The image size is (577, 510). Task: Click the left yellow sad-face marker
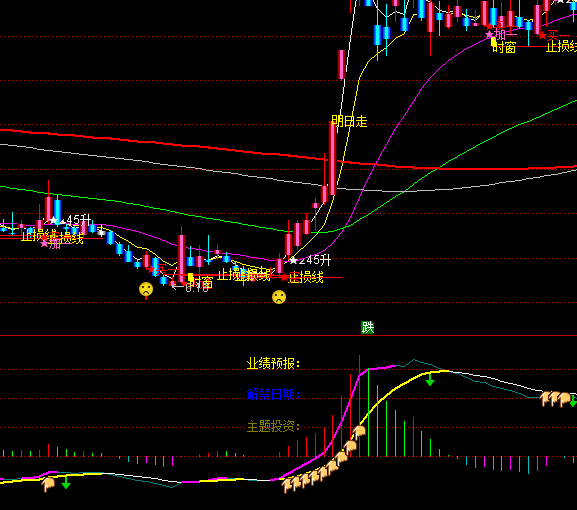coord(146,289)
